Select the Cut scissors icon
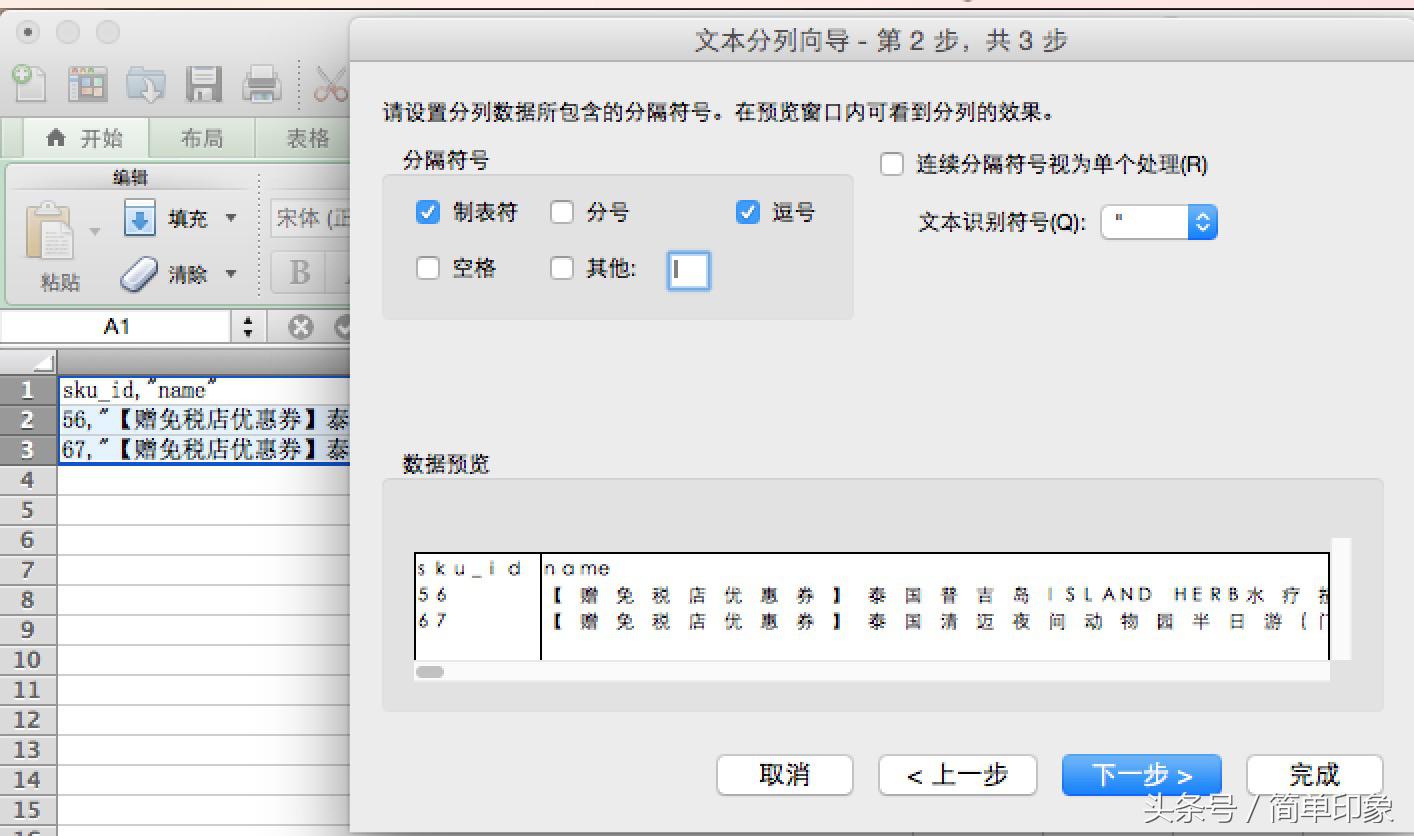Screen dimensions: 1414x836 pos(331,84)
